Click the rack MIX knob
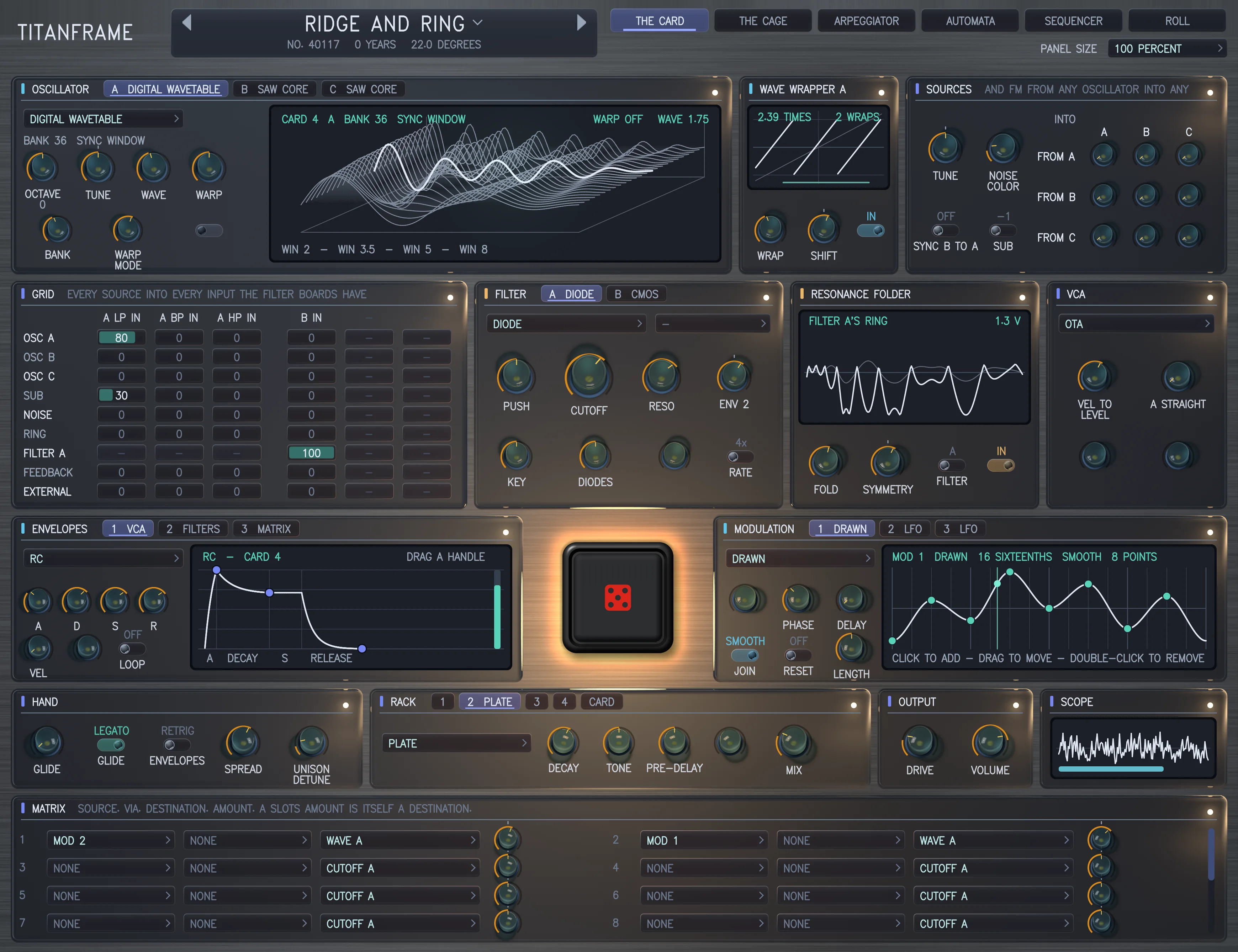This screenshot has height=952, width=1238. [793, 742]
